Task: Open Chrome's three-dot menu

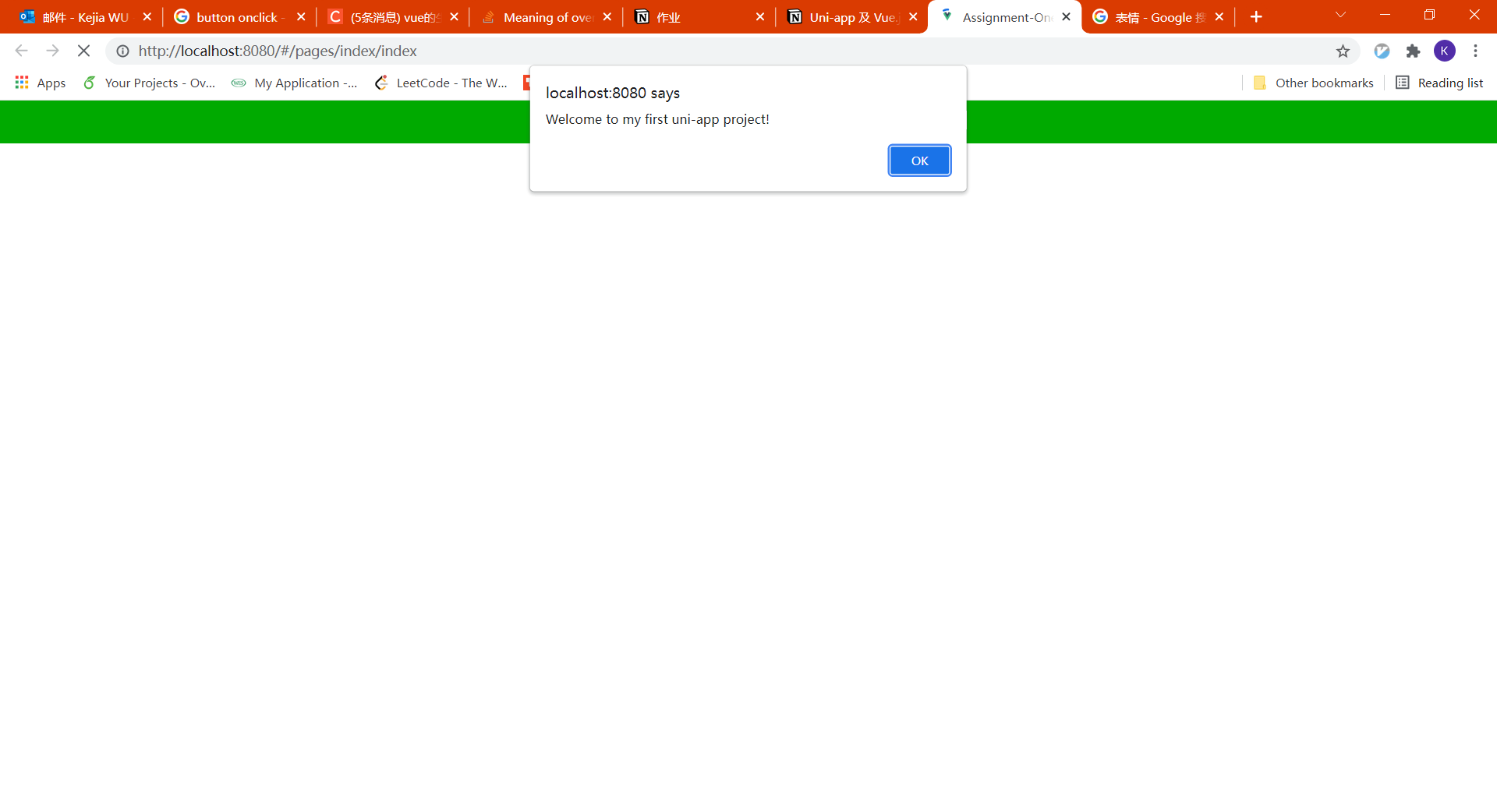Action: coord(1475,51)
